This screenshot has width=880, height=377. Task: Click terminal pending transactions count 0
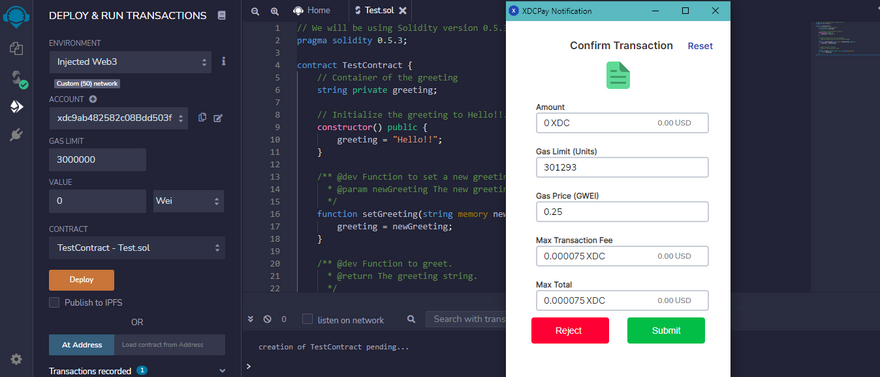click(284, 319)
